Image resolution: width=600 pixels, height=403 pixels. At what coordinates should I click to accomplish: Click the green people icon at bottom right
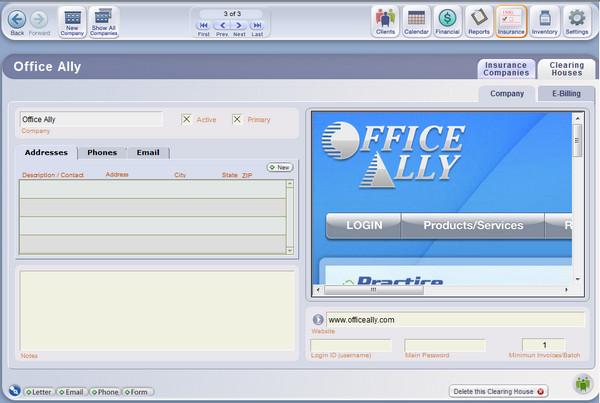(583, 383)
